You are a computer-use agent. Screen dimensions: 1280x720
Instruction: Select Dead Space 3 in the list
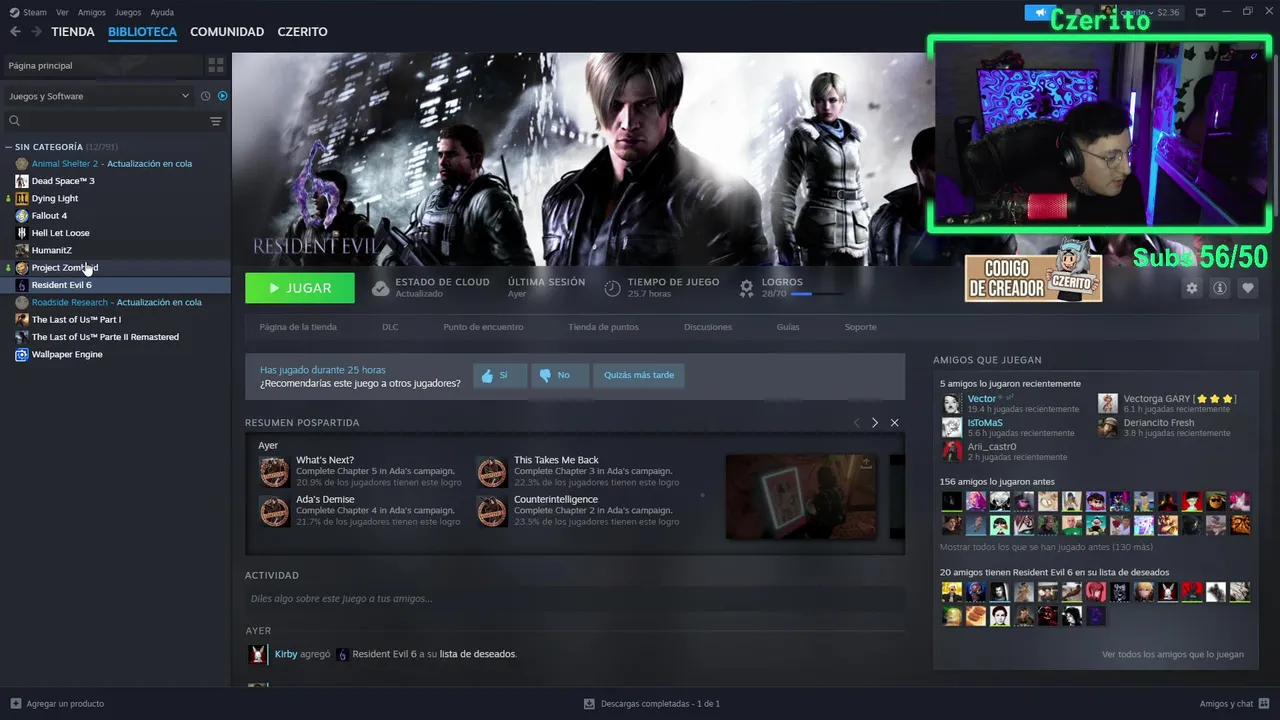[x=63, y=181]
